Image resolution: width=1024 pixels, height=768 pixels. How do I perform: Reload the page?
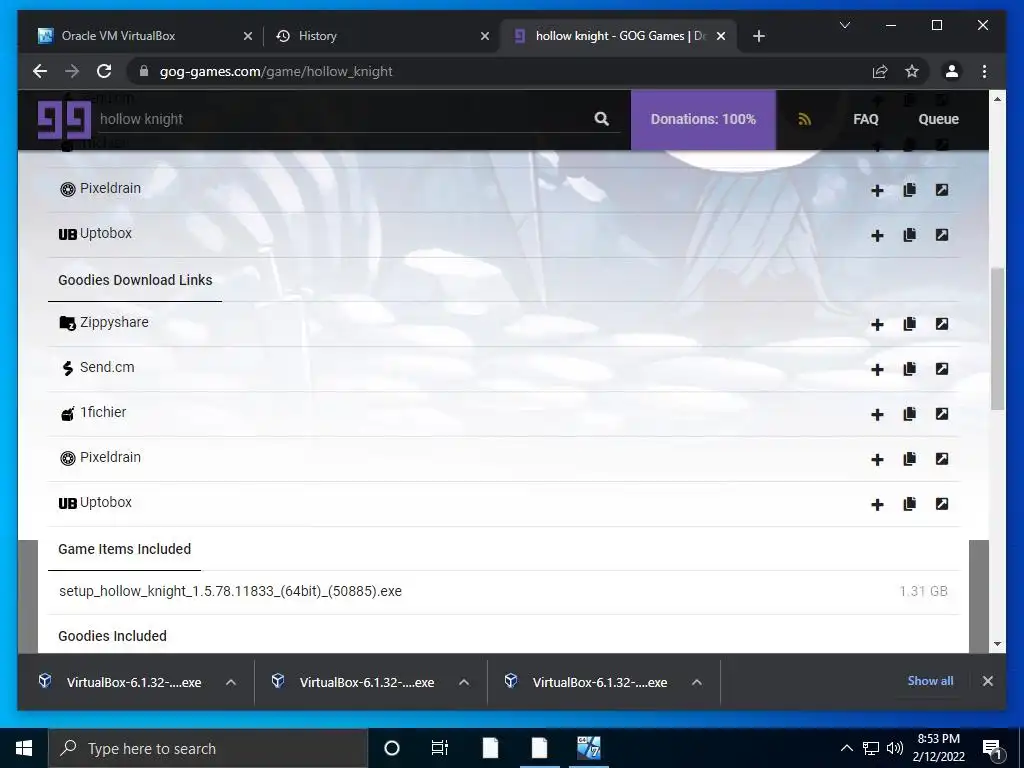pos(104,71)
